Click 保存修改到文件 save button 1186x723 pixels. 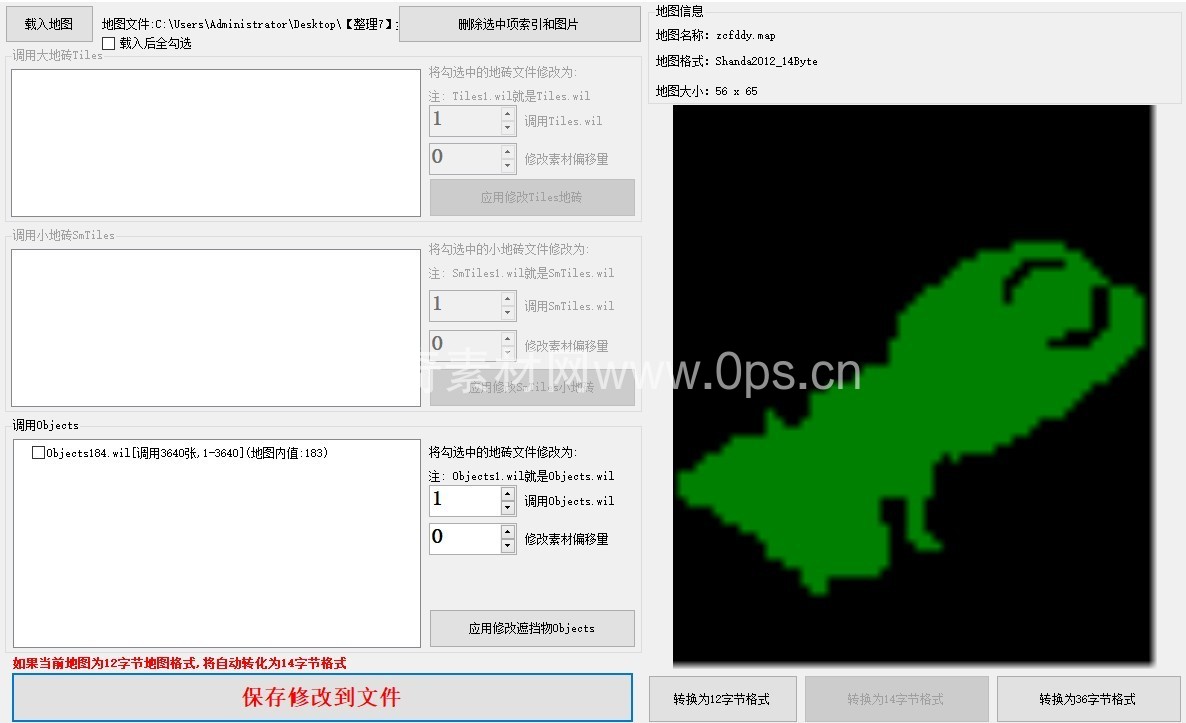[322, 697]
